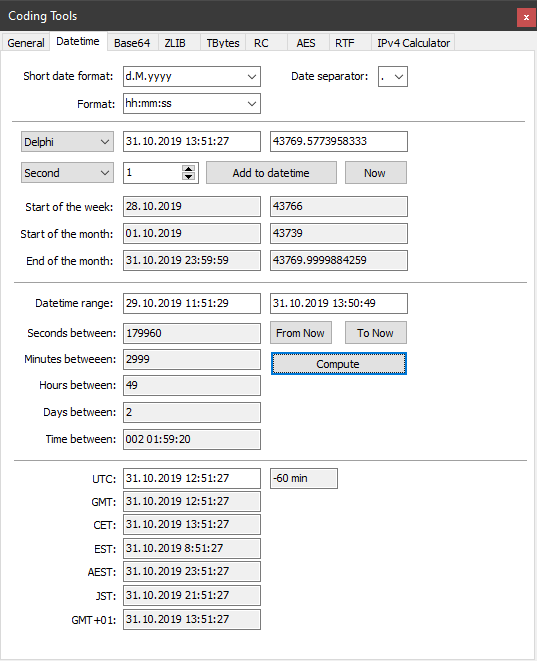
Task: Focus the Datetime range start field
Action: (192, 304)
